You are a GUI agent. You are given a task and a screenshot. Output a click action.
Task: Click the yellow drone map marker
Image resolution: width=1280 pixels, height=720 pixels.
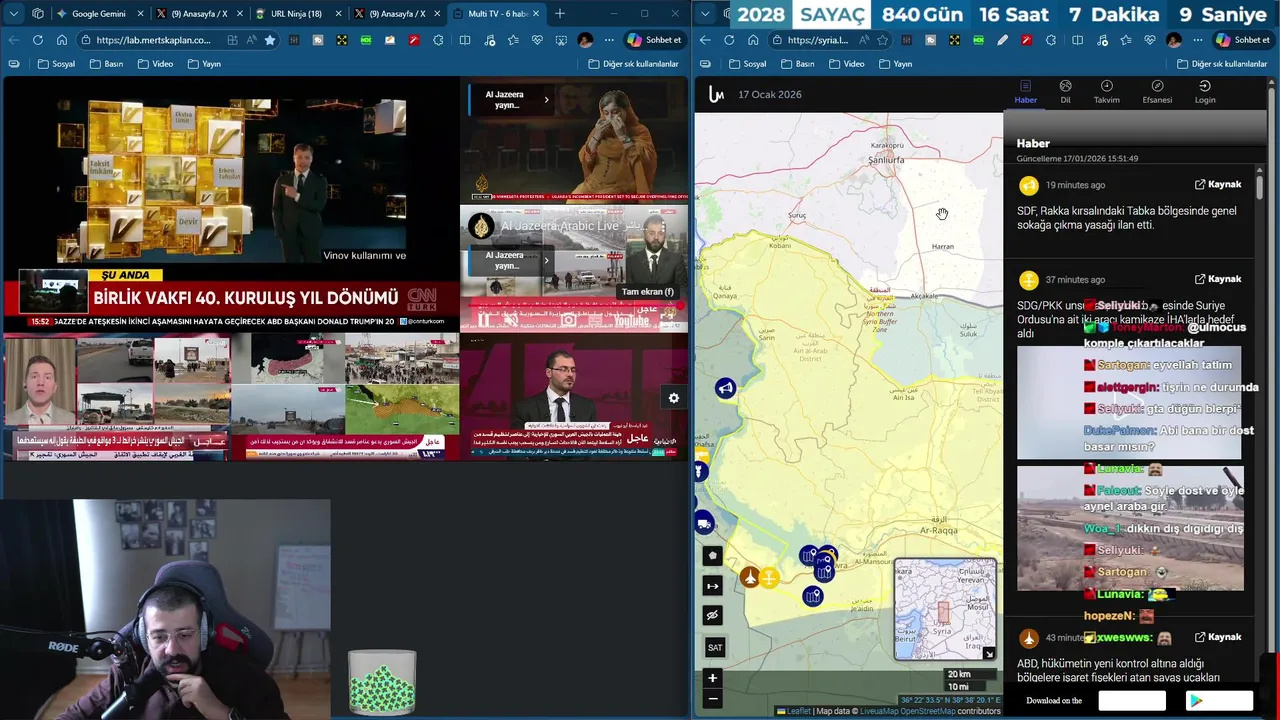(769, 578)
